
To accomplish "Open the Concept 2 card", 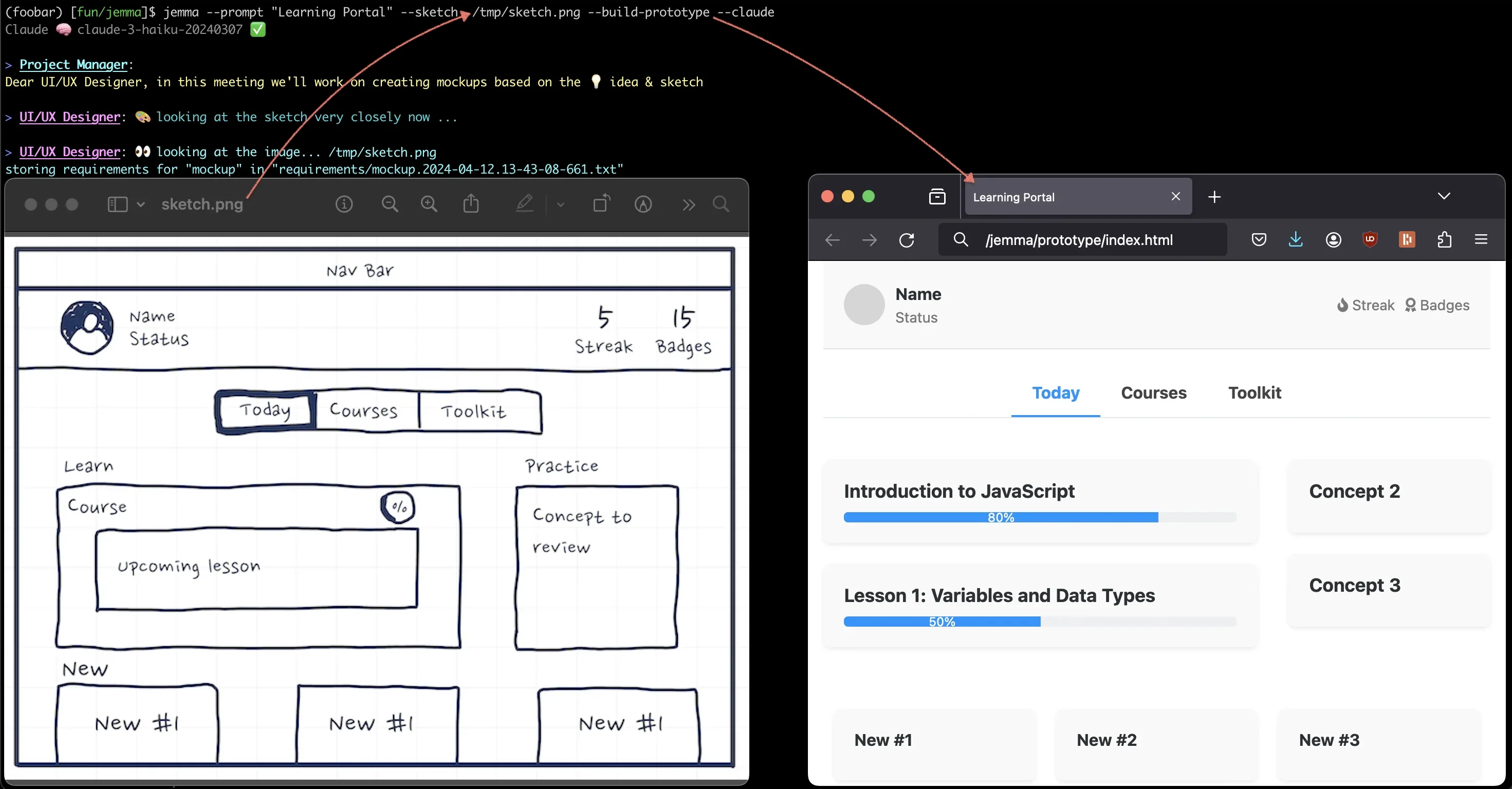I will [x=1388, y=496].
